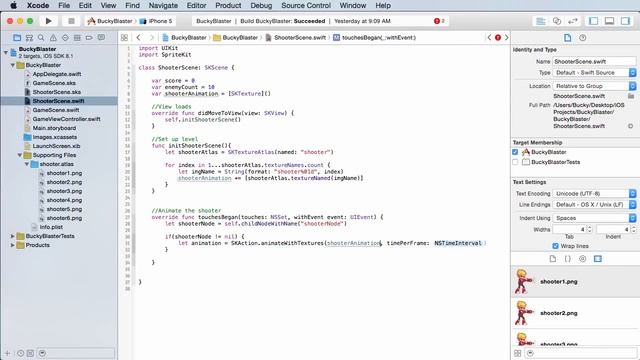The width and height of the screenshot is (640, 360).
Task: Open the Line Endings dropdown
Action: pos(594,204)
